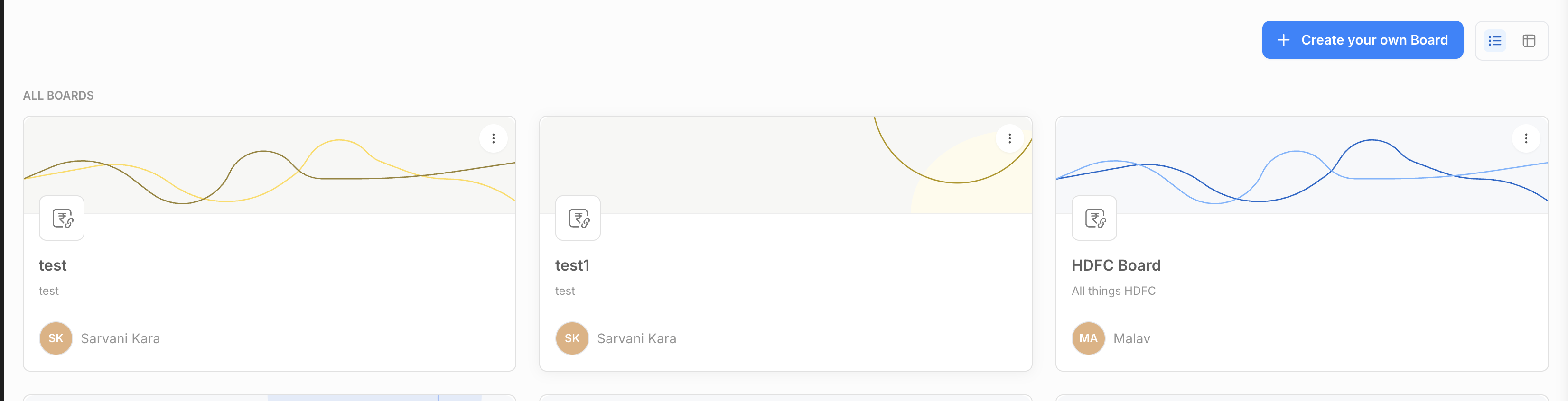Viewport: 1568px width, 401px height.
Task: Switch to list view
Action: 1494,41
